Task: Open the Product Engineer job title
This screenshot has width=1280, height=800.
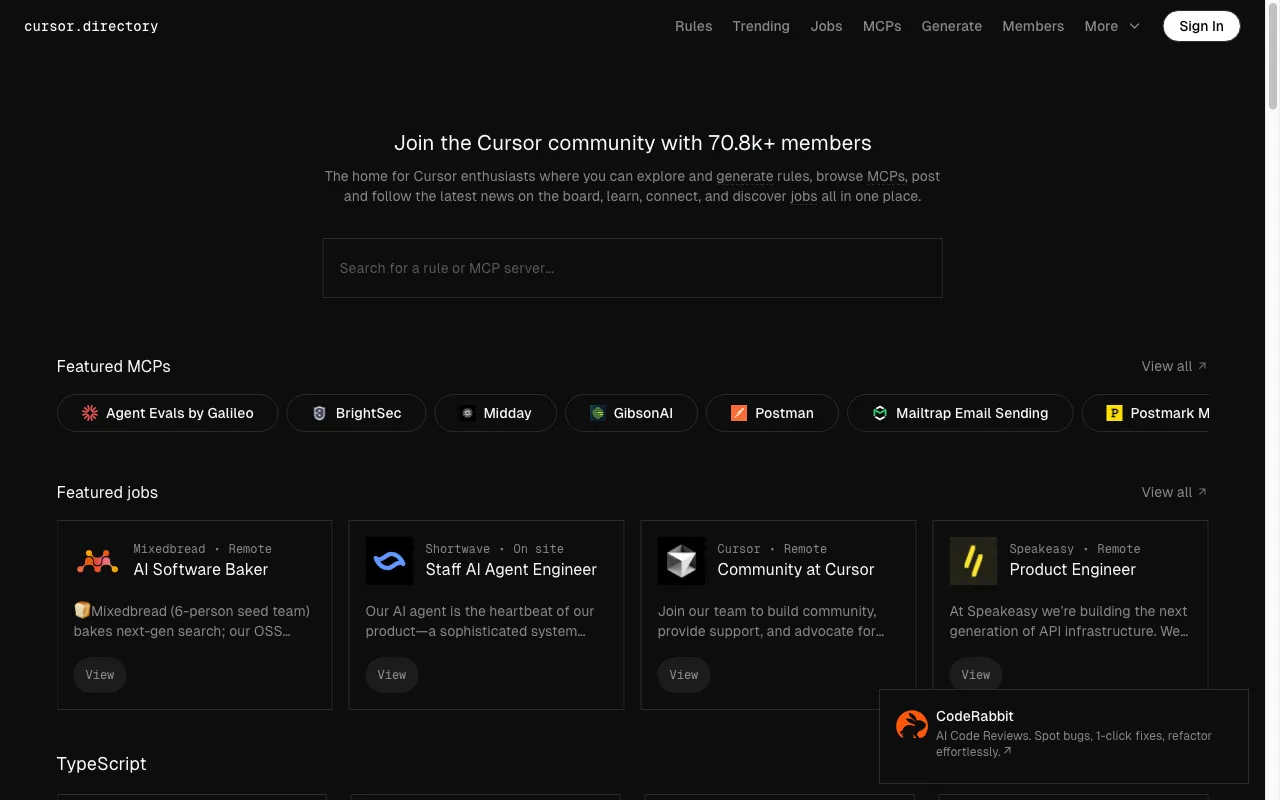Action: 1072,570
